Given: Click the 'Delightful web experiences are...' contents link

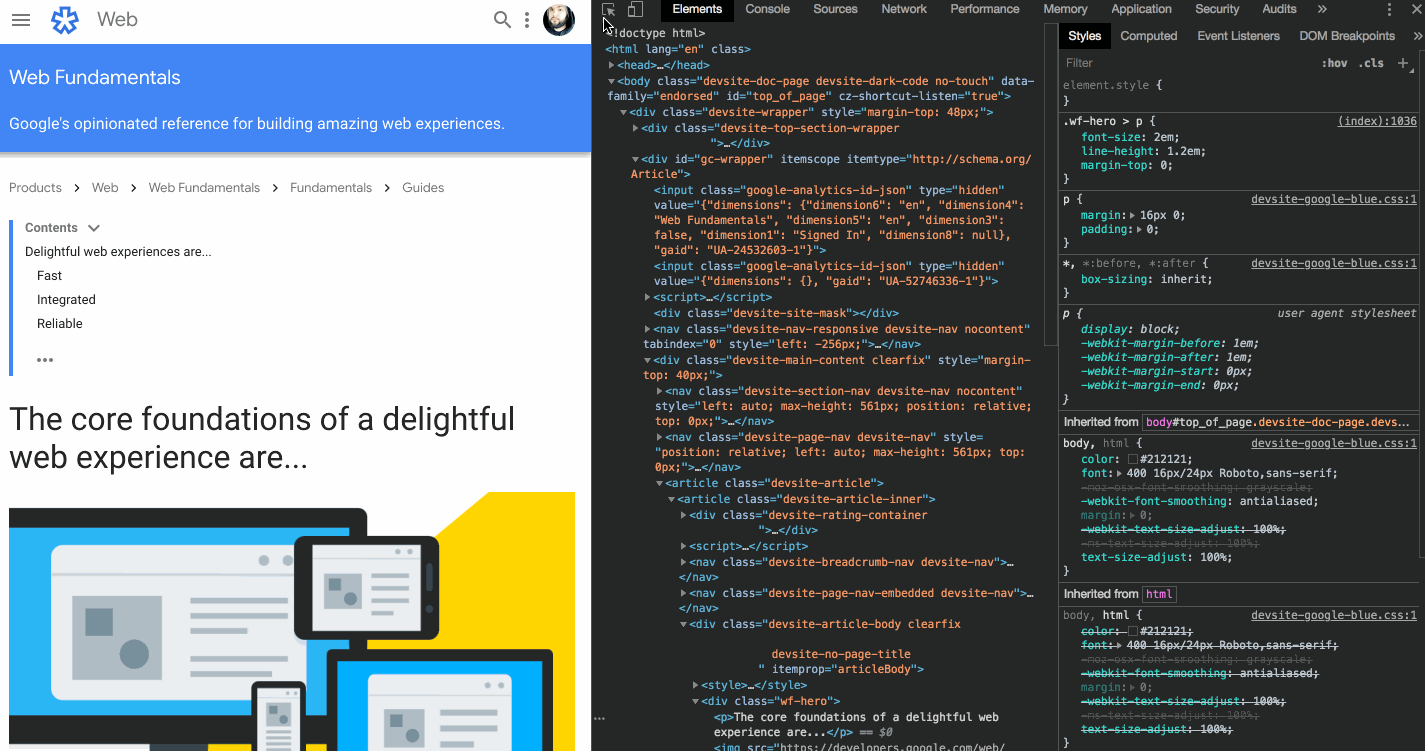Looking at the screenshot, I should click(x=118, y=252).
